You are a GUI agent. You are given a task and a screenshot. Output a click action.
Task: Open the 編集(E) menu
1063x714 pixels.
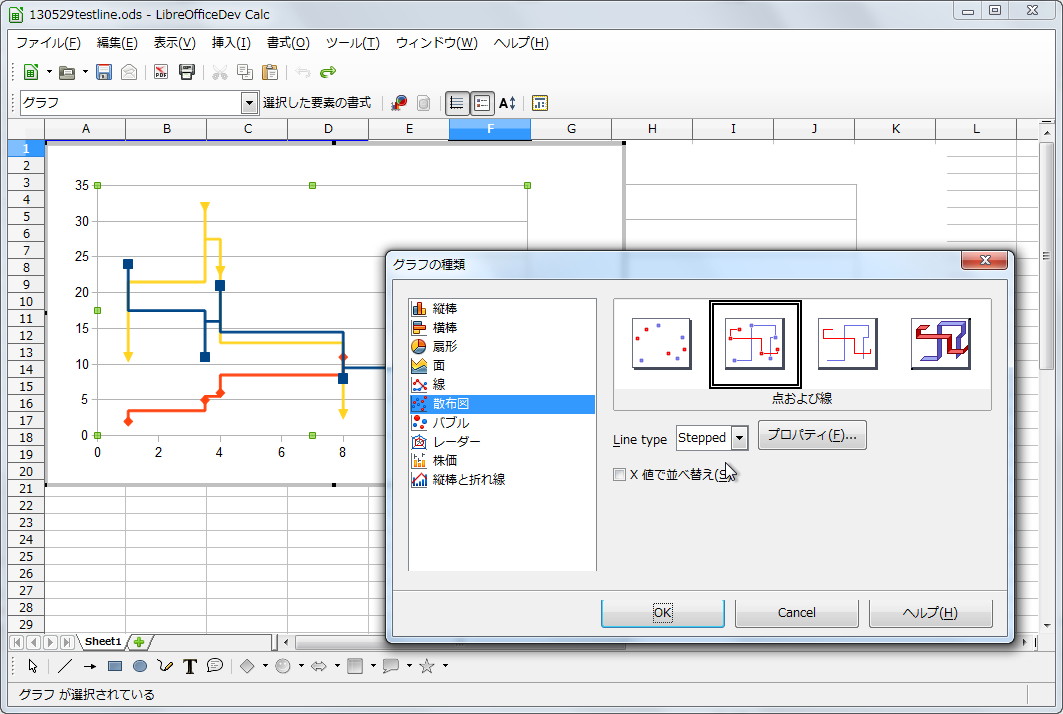(x=117, y=43)
